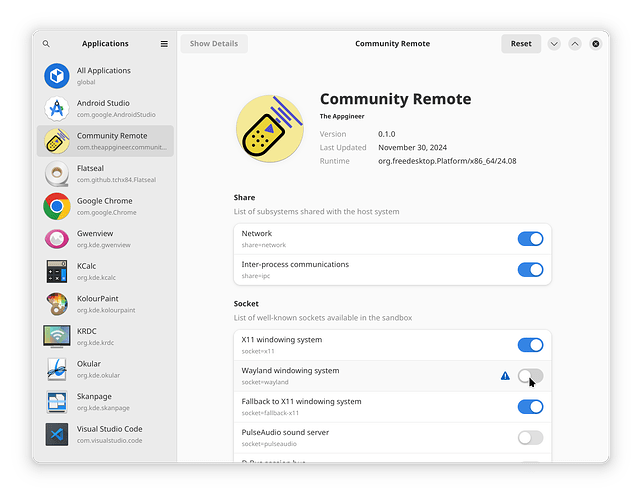Select KRDC in the sidebar list
The height and width of the screenshot is (500, 643).
[x=105, y=336]
